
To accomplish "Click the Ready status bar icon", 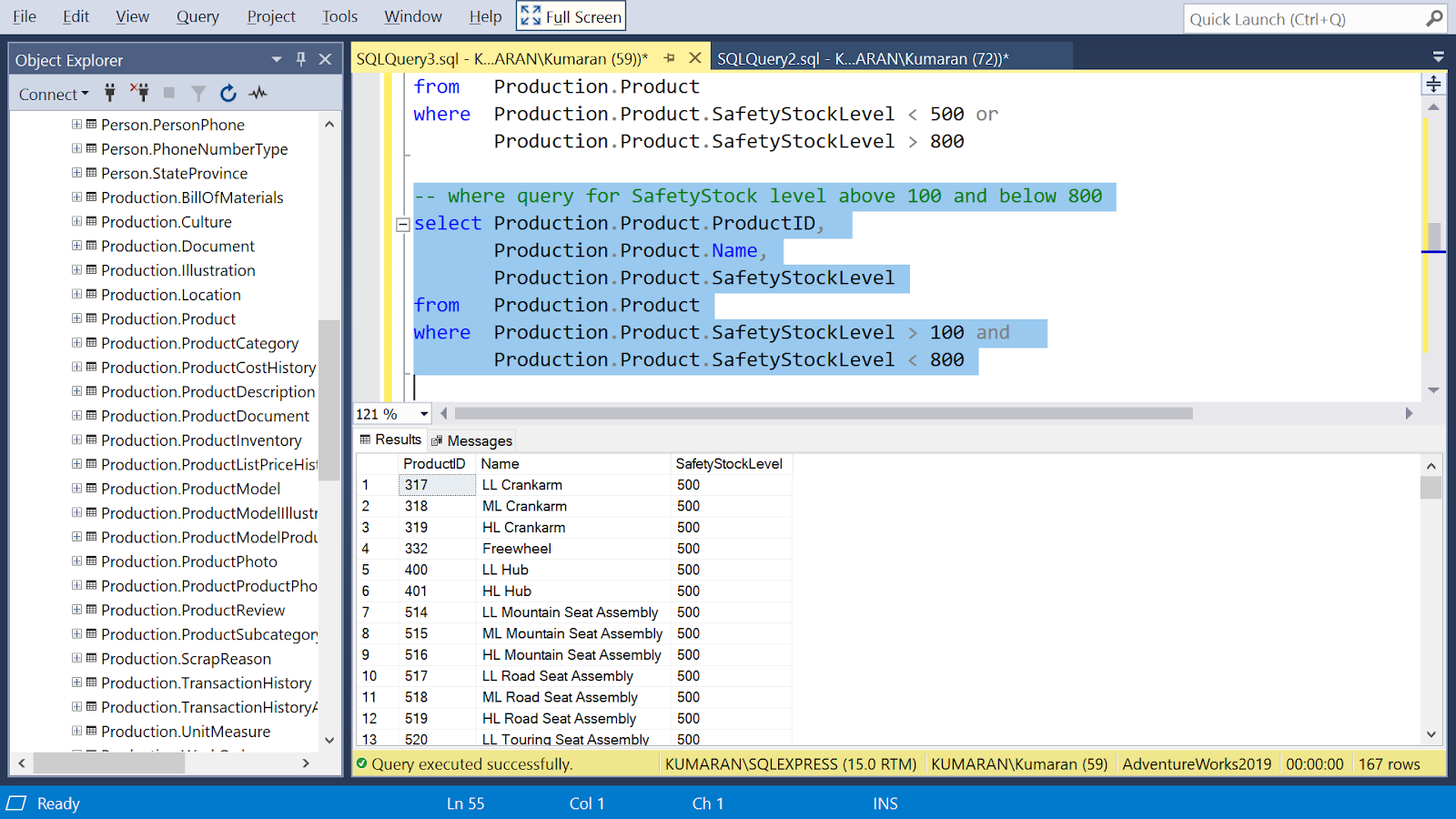I will 16,803.
